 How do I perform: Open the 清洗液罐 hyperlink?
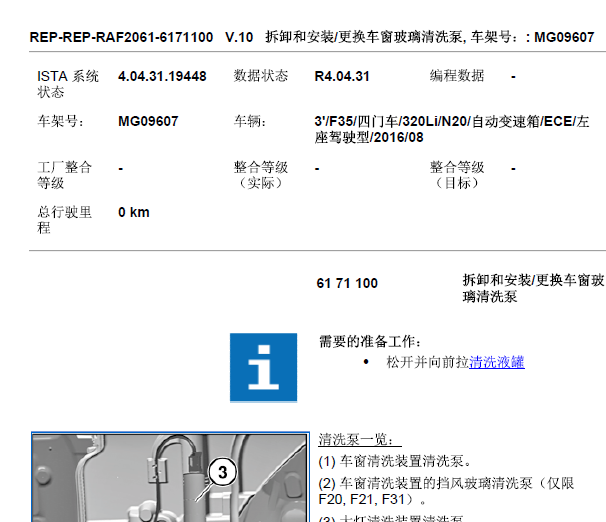497,362
